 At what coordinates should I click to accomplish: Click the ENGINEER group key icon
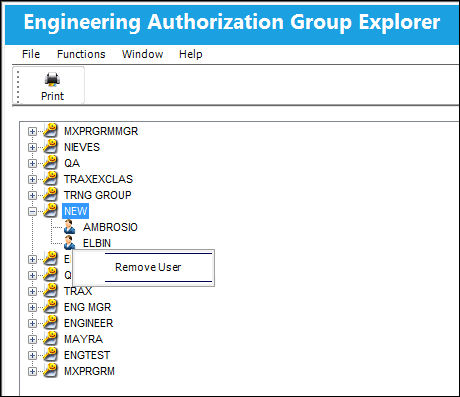tap(51, 322)
